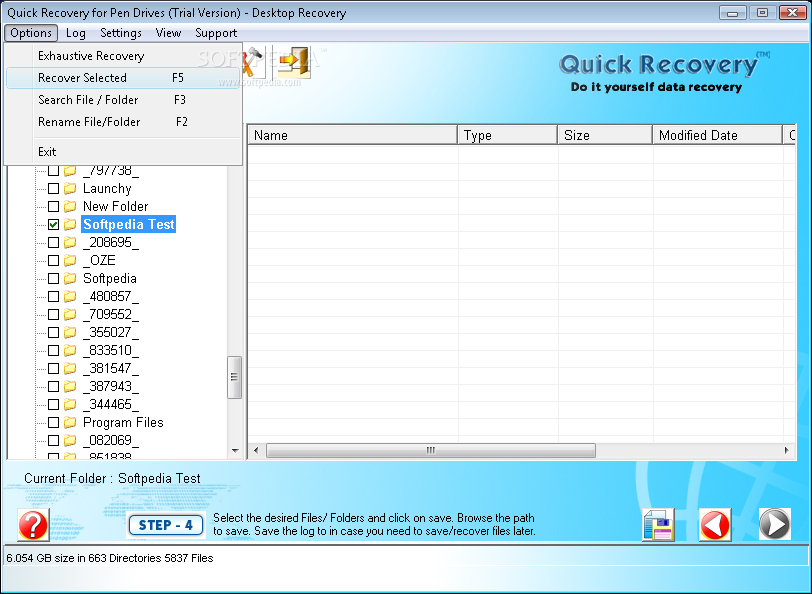Screen dimensions: 812x594
Task: Open the Settings menu
Action: (121, 33)
